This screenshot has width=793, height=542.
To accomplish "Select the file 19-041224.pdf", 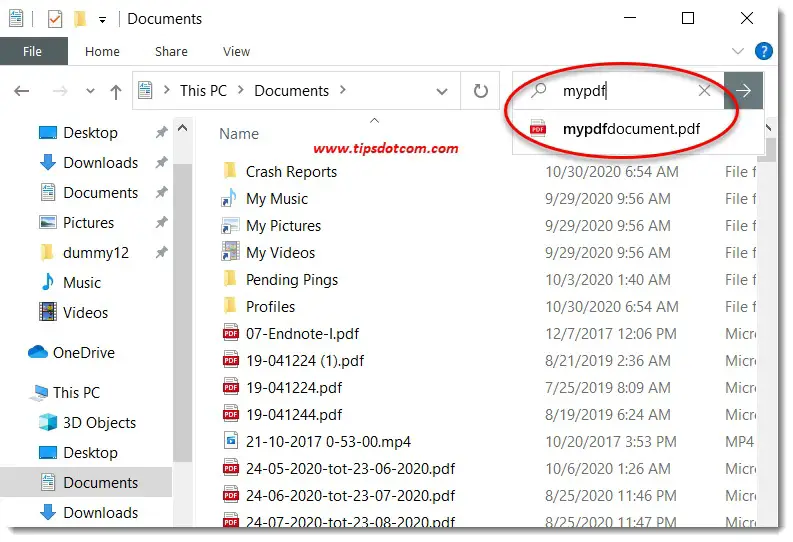I will (x=294, y=388).
